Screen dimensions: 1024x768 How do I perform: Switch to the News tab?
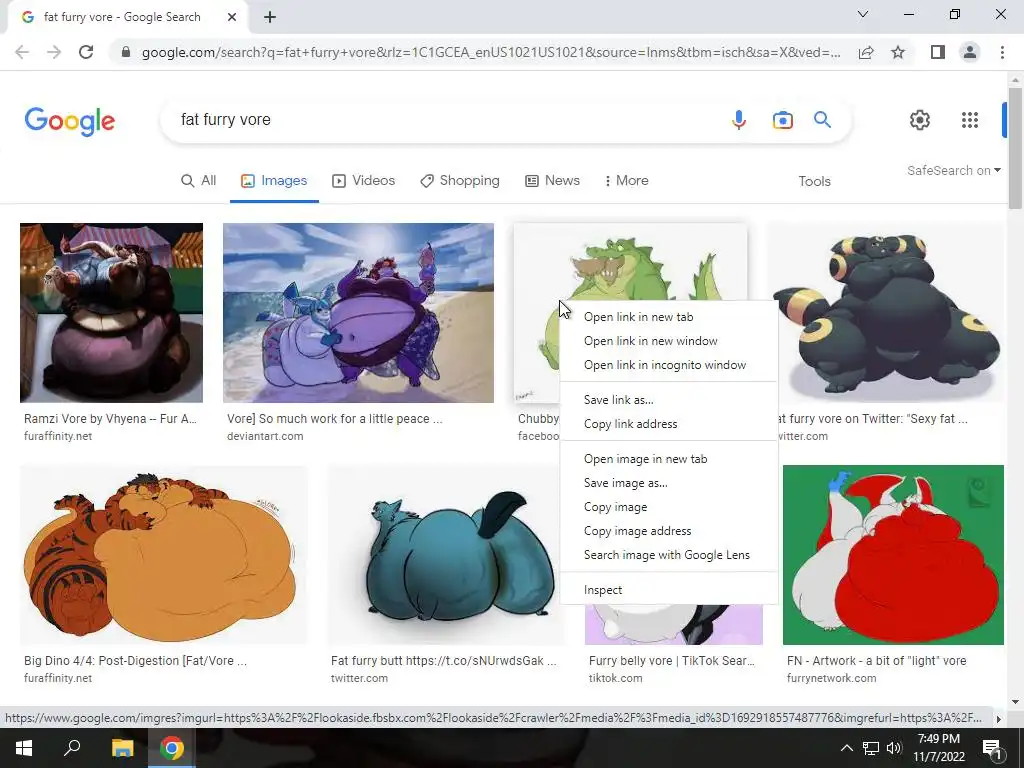[x=552, y=181]
